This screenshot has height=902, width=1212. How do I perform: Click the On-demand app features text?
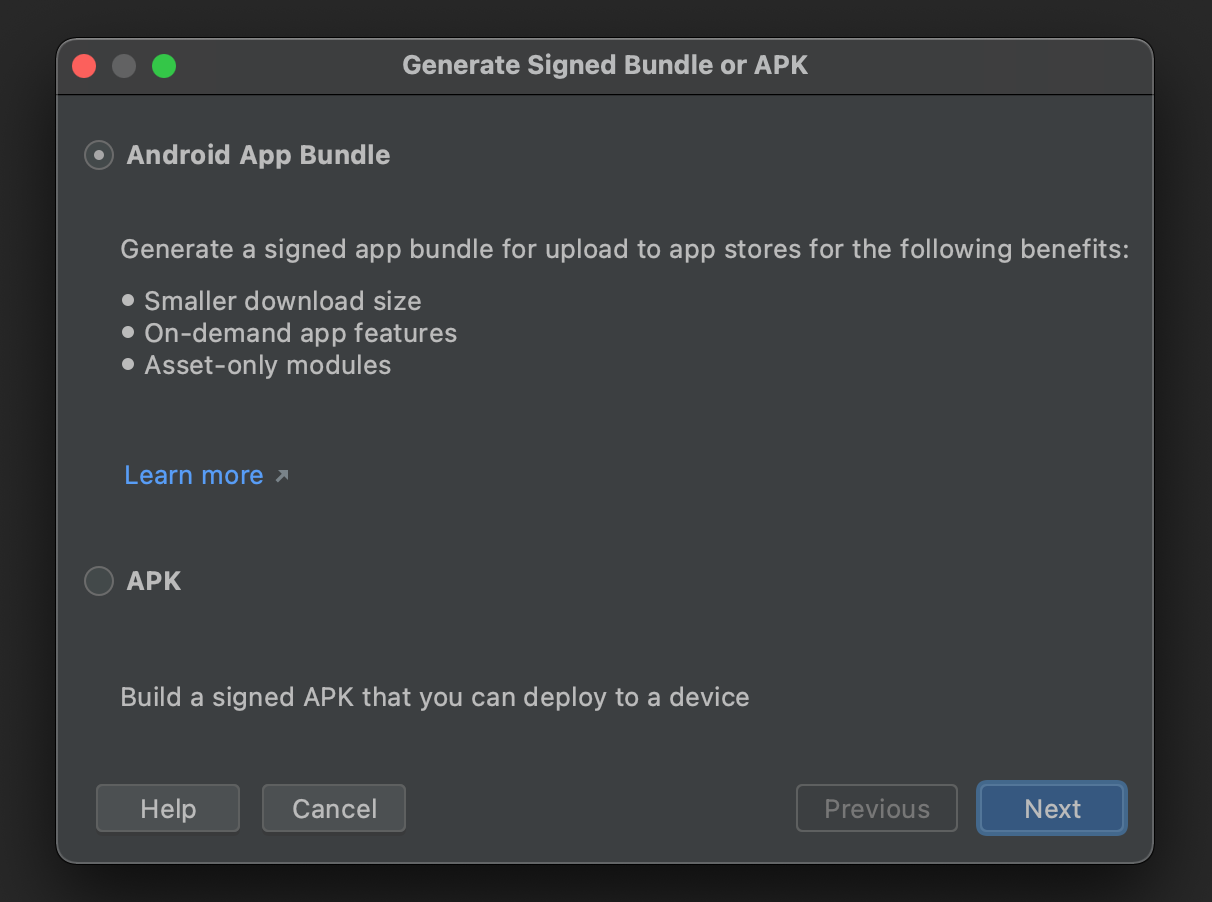(300, 333)
